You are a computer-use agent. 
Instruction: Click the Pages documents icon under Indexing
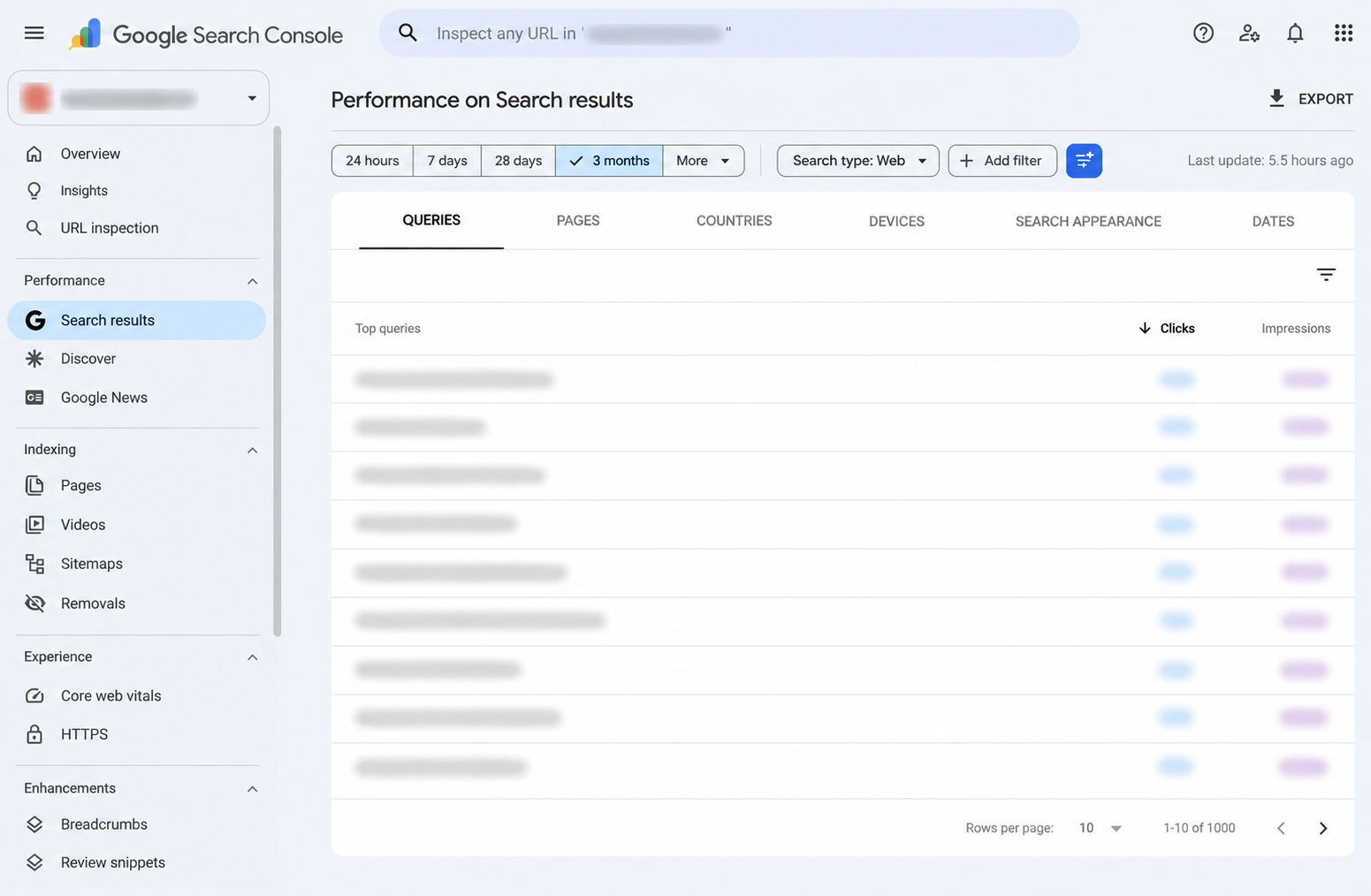(x=34, y=485)
